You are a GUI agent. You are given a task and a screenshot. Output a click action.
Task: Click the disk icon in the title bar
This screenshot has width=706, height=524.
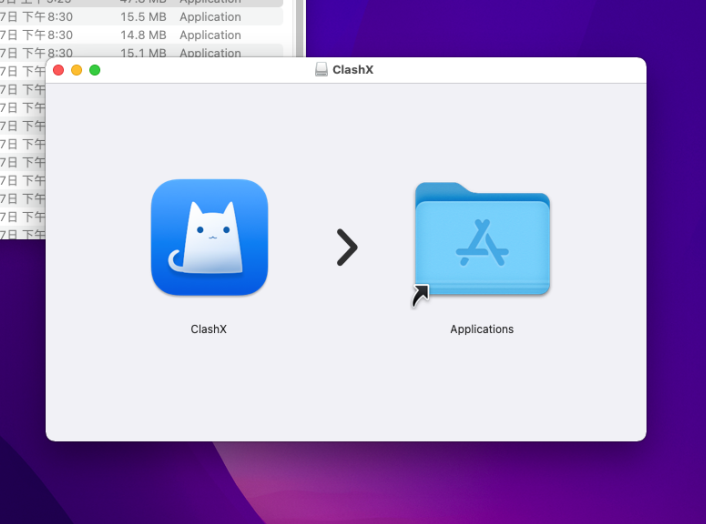[321, 69]
